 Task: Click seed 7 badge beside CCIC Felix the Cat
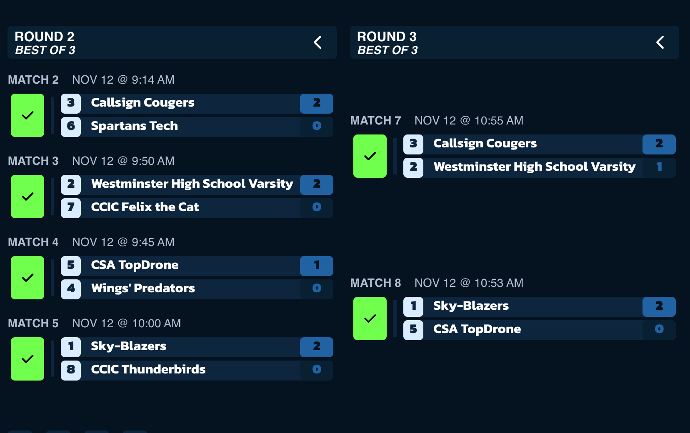pos(71,208)
